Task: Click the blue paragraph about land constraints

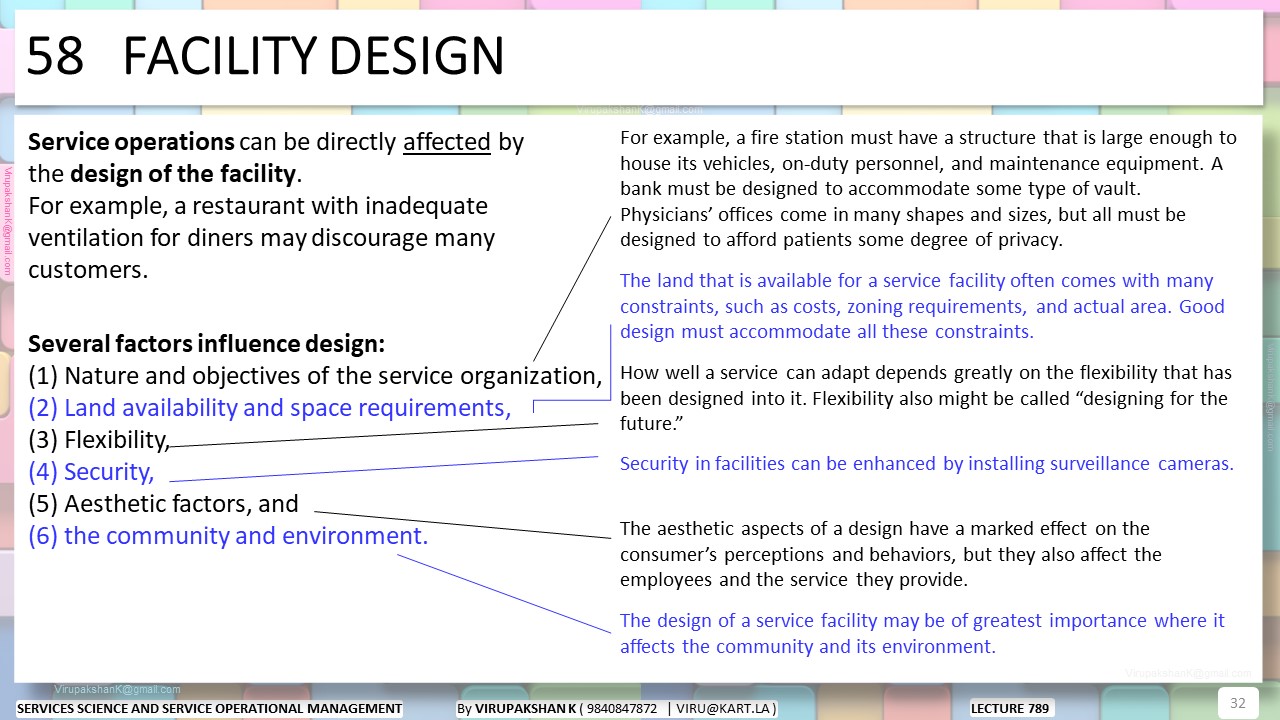Action: (x=922, y=306)
